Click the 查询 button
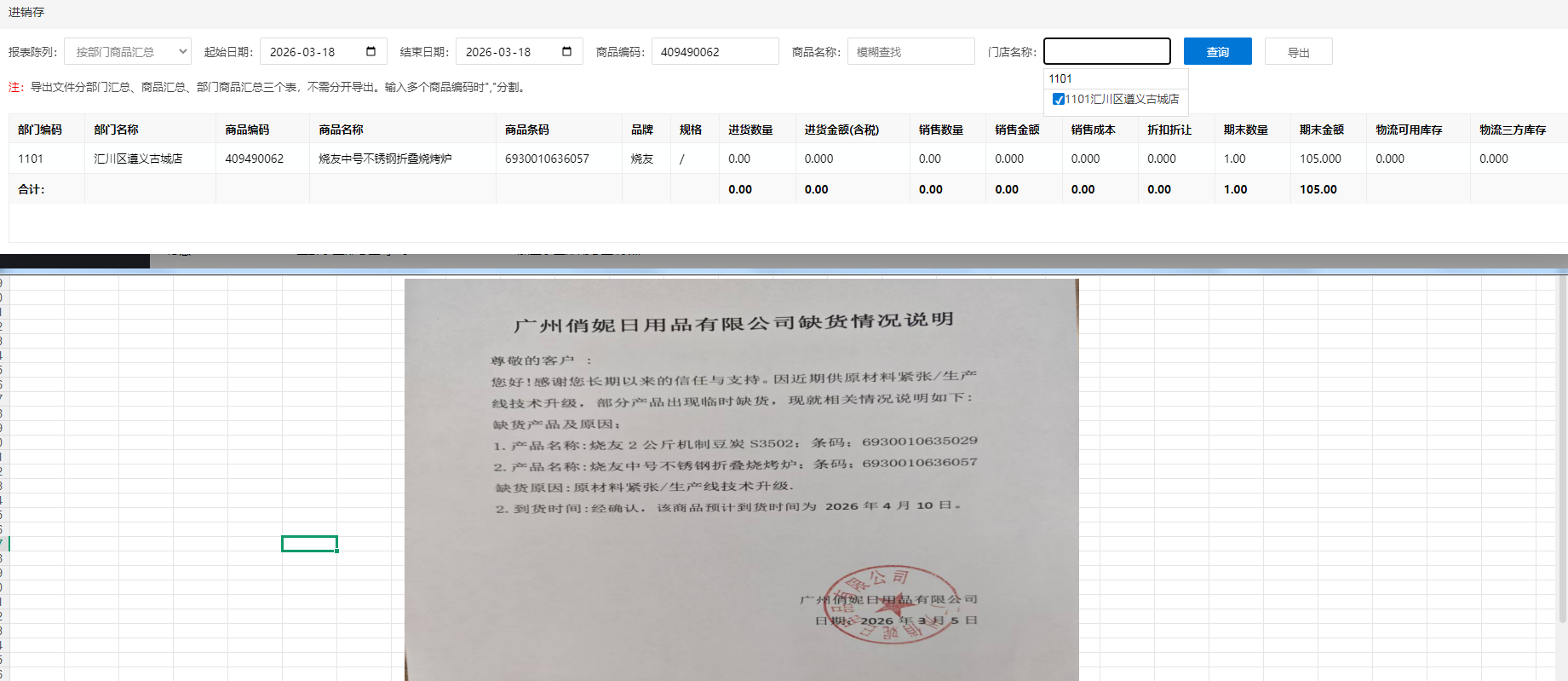The image size is (1568, 681). pyautogui.click(x=1217, y=52)
